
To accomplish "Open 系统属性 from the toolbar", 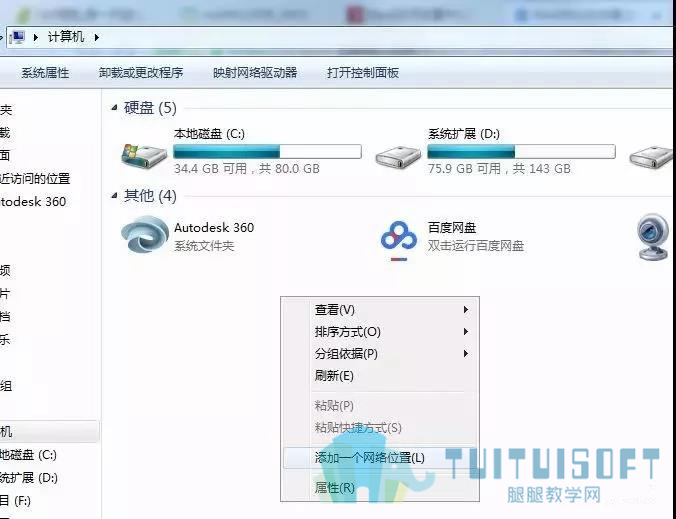I will (x=45, y=72).
